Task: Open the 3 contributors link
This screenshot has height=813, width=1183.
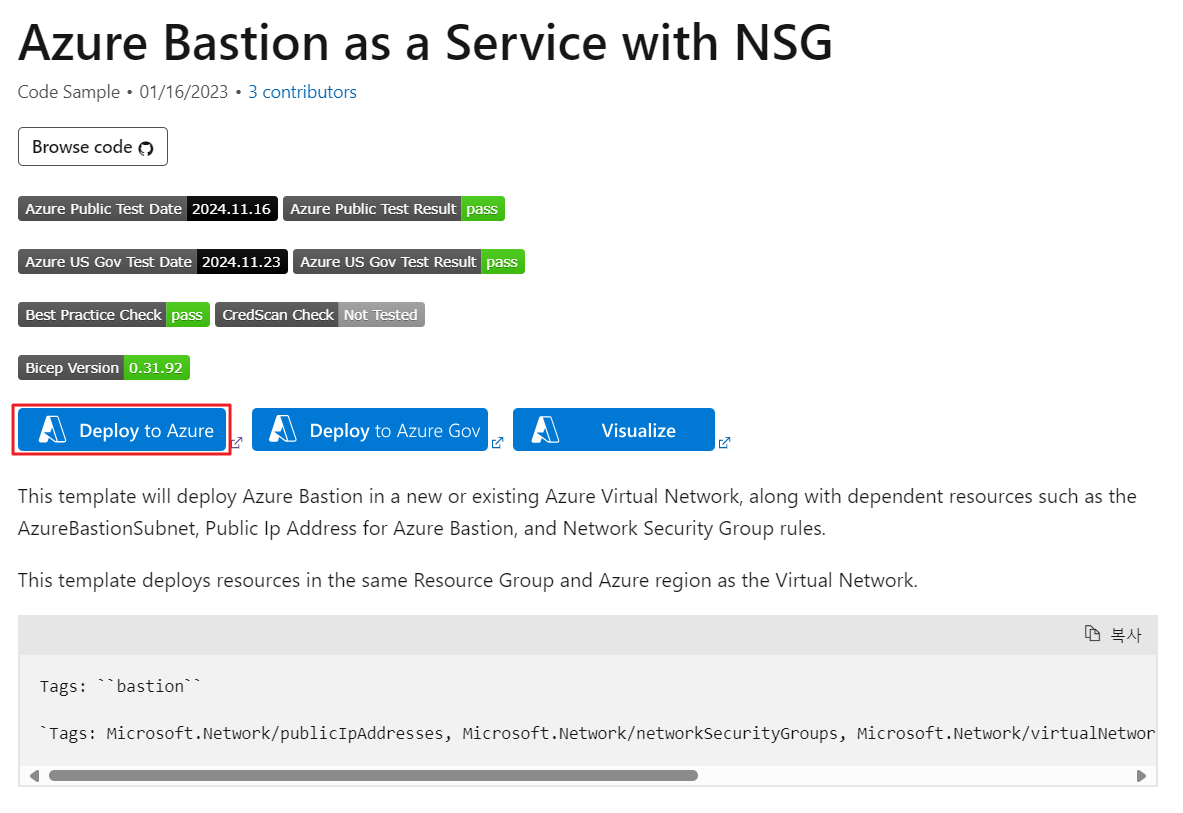Action: (x=303, y=92)
